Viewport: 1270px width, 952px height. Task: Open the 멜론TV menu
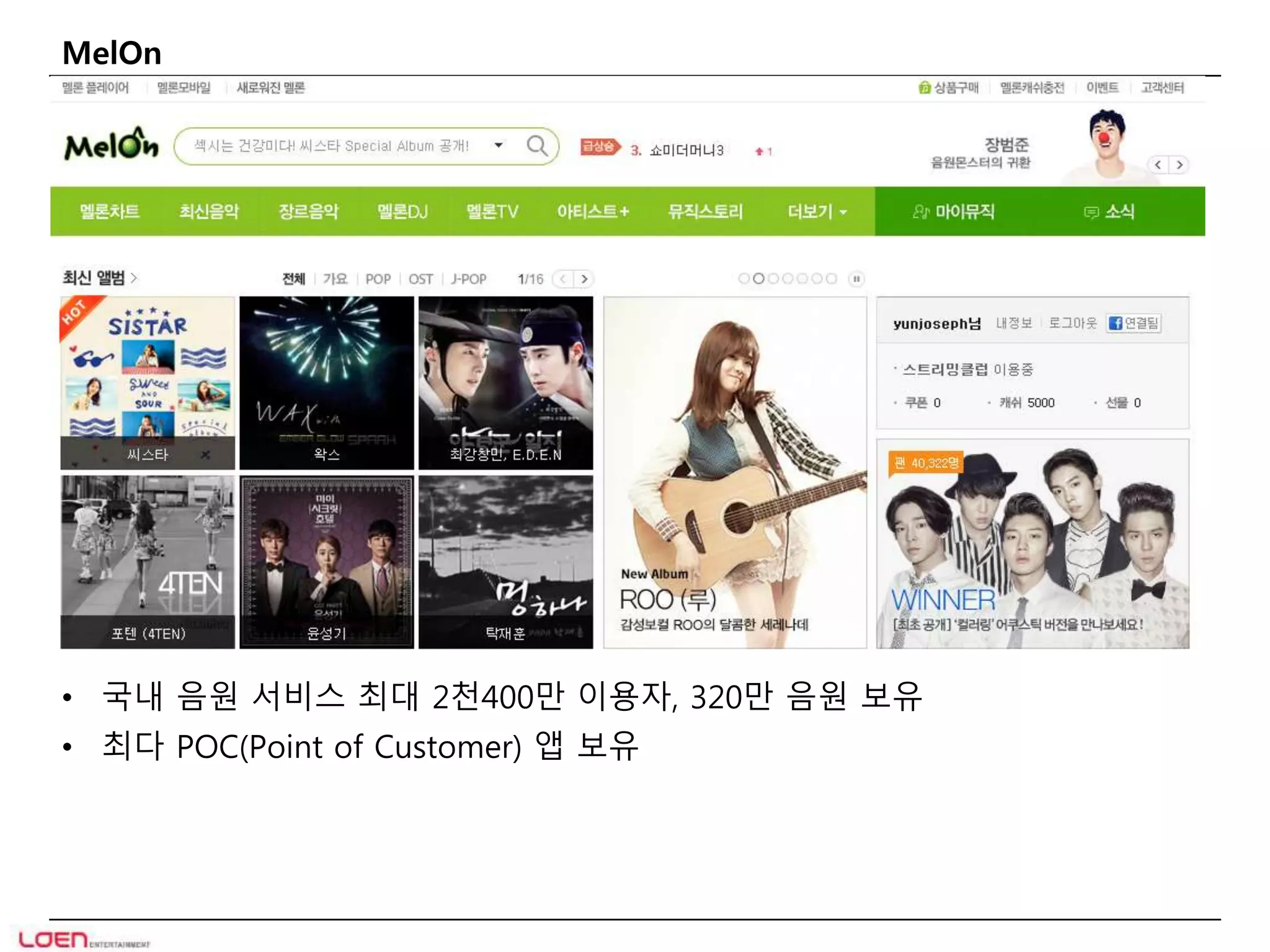click(492, 212)
